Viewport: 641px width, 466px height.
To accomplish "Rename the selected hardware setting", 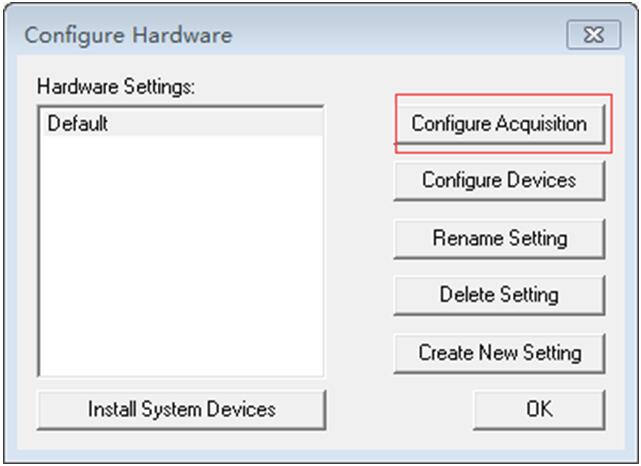I will pos(499,238).
